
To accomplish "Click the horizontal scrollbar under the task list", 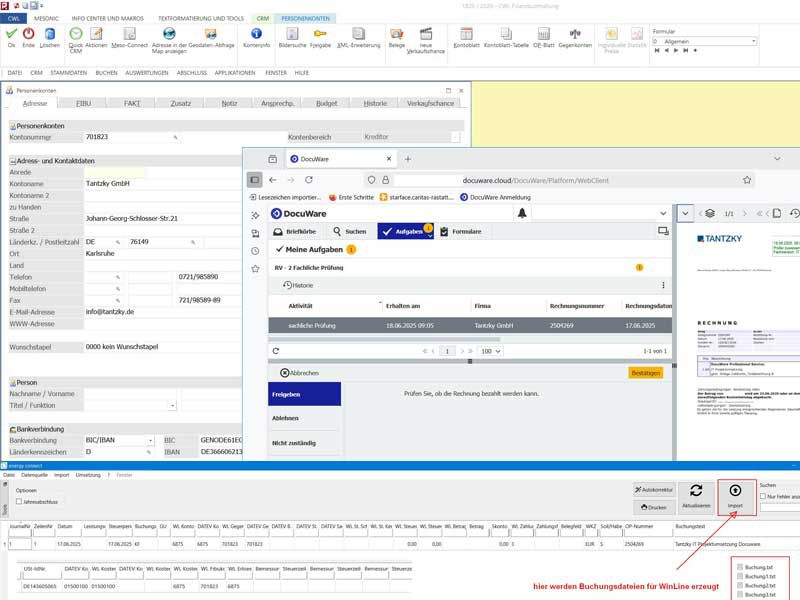I will 384,339.
